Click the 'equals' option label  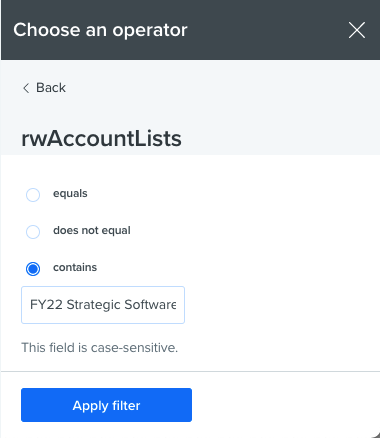tap(70, 194)
